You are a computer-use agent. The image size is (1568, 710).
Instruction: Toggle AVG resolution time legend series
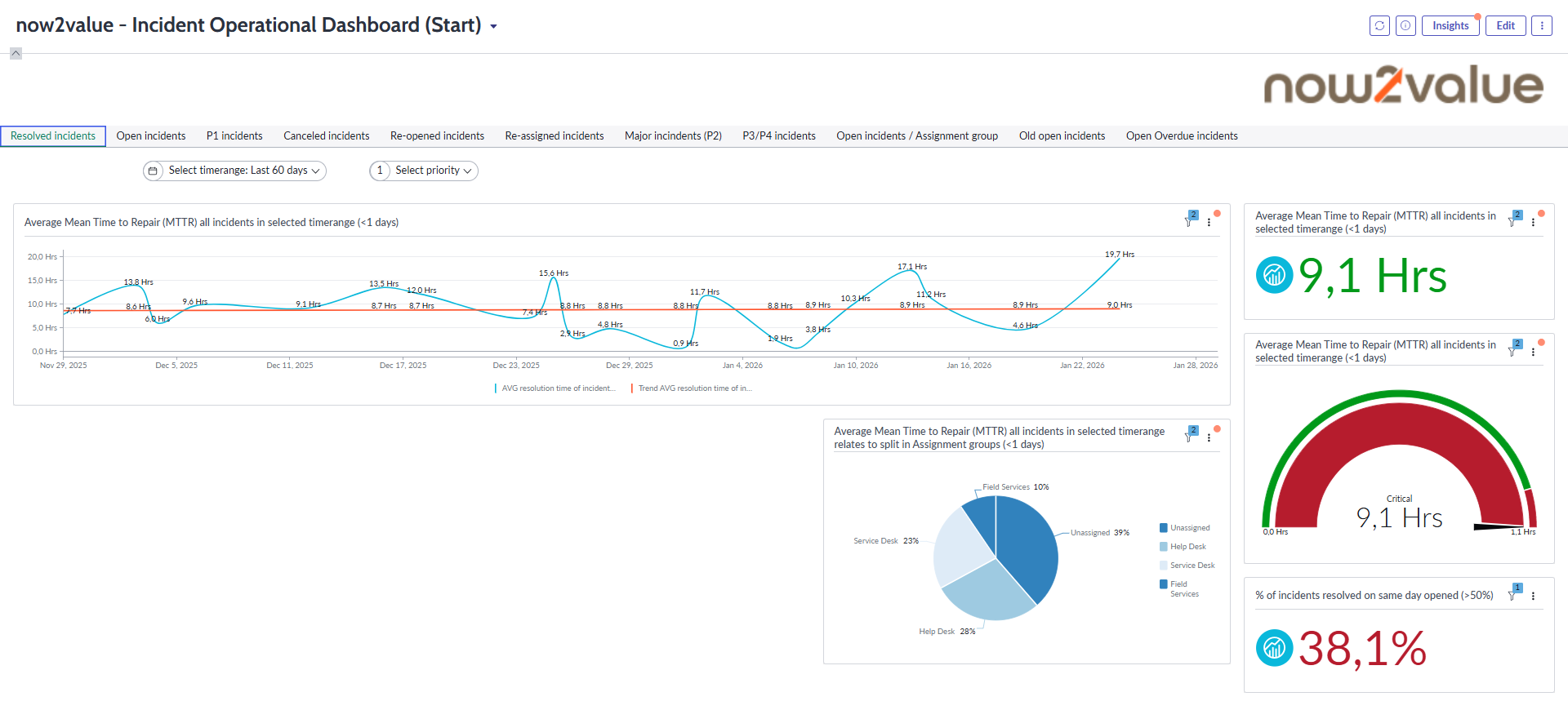(x=555, y=388)
